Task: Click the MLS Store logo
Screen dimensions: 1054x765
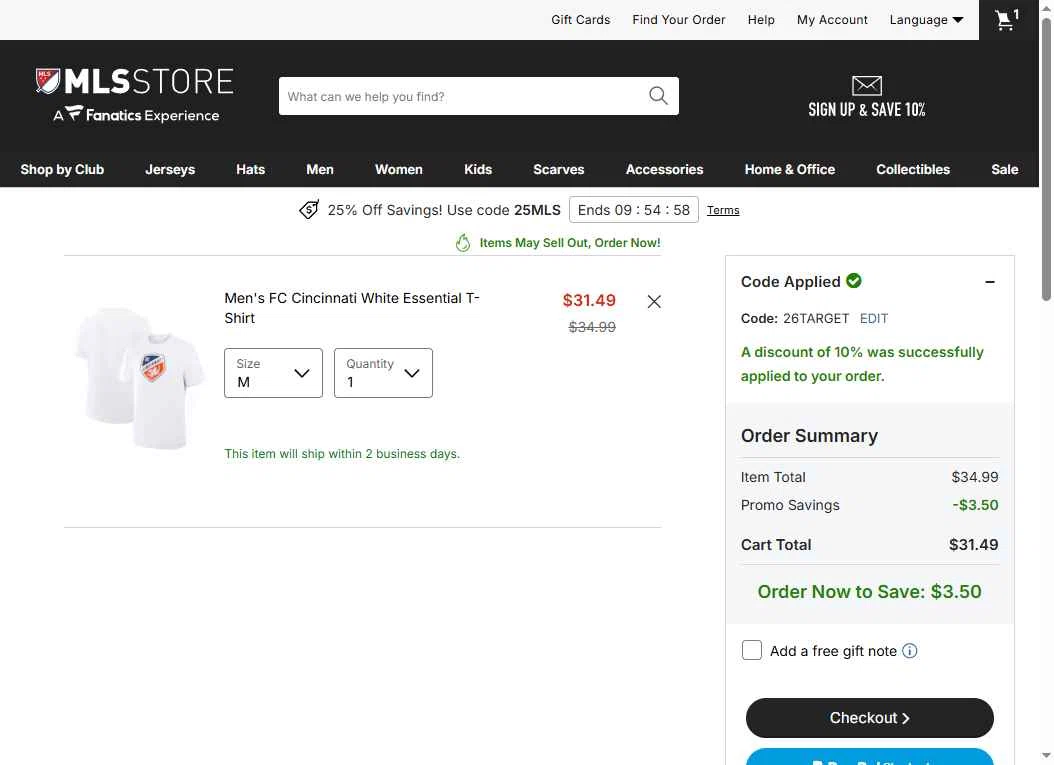Action: point(134,95)
